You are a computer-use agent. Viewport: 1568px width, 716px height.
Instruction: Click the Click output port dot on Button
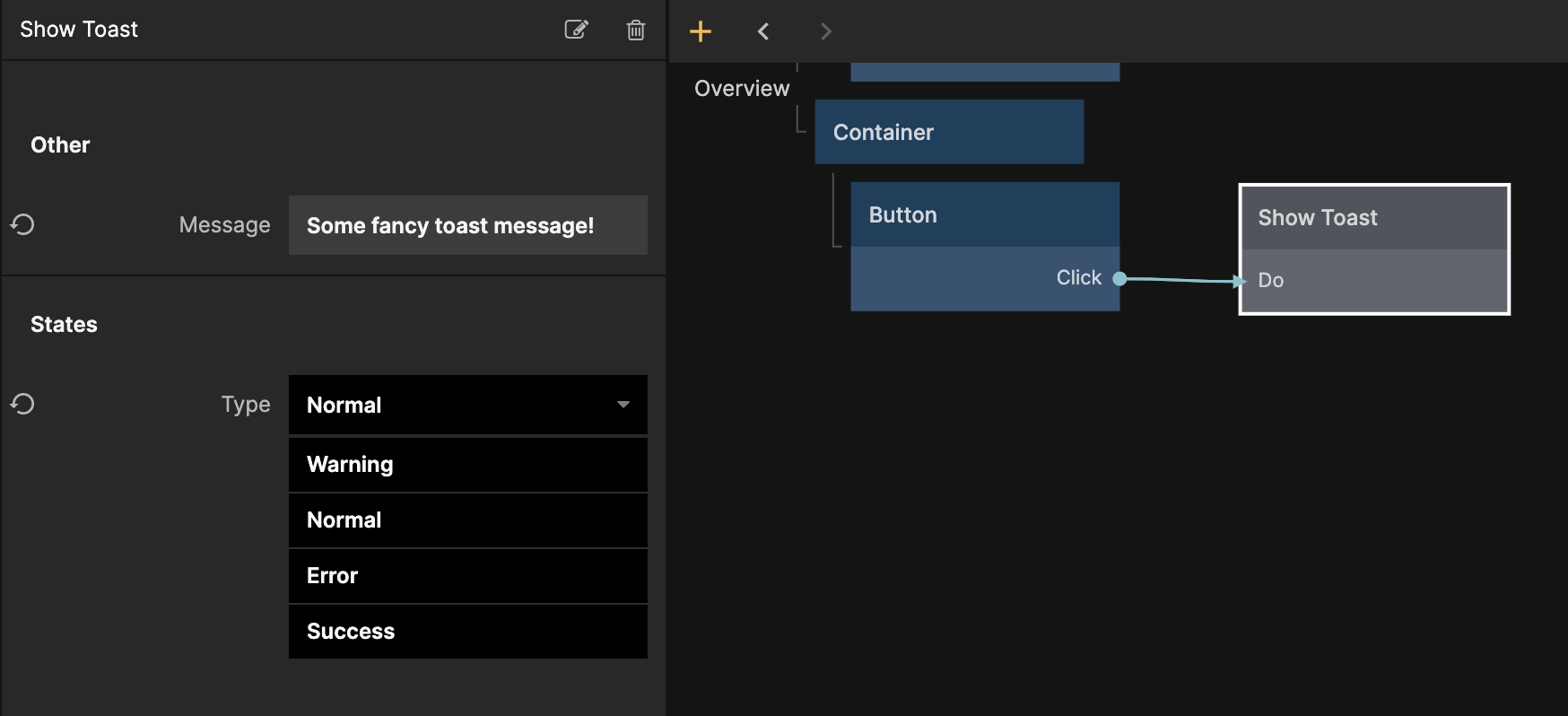[1119, 278]
